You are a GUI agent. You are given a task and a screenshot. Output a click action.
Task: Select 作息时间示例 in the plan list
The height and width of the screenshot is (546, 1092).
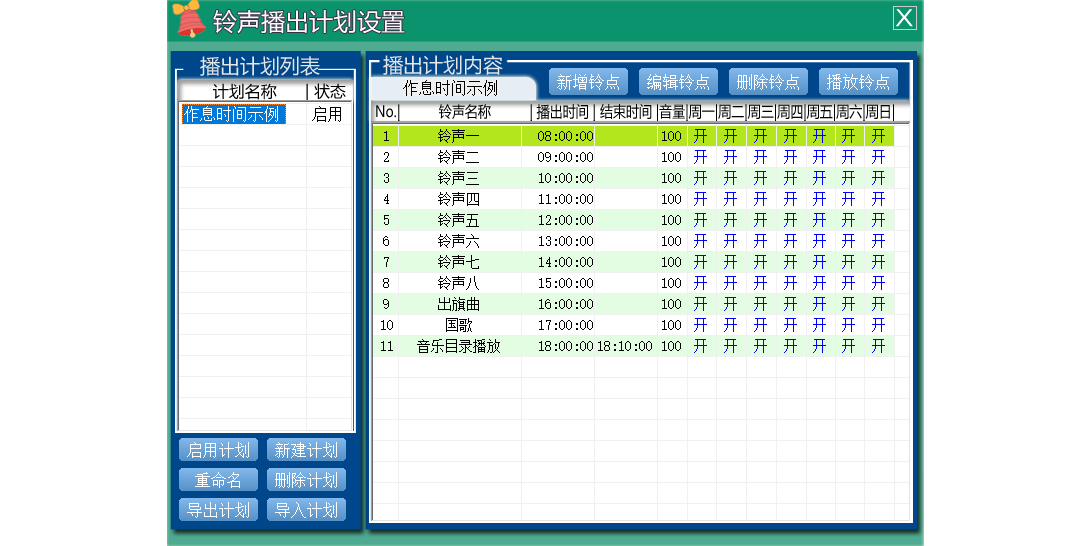pos(233,114)
